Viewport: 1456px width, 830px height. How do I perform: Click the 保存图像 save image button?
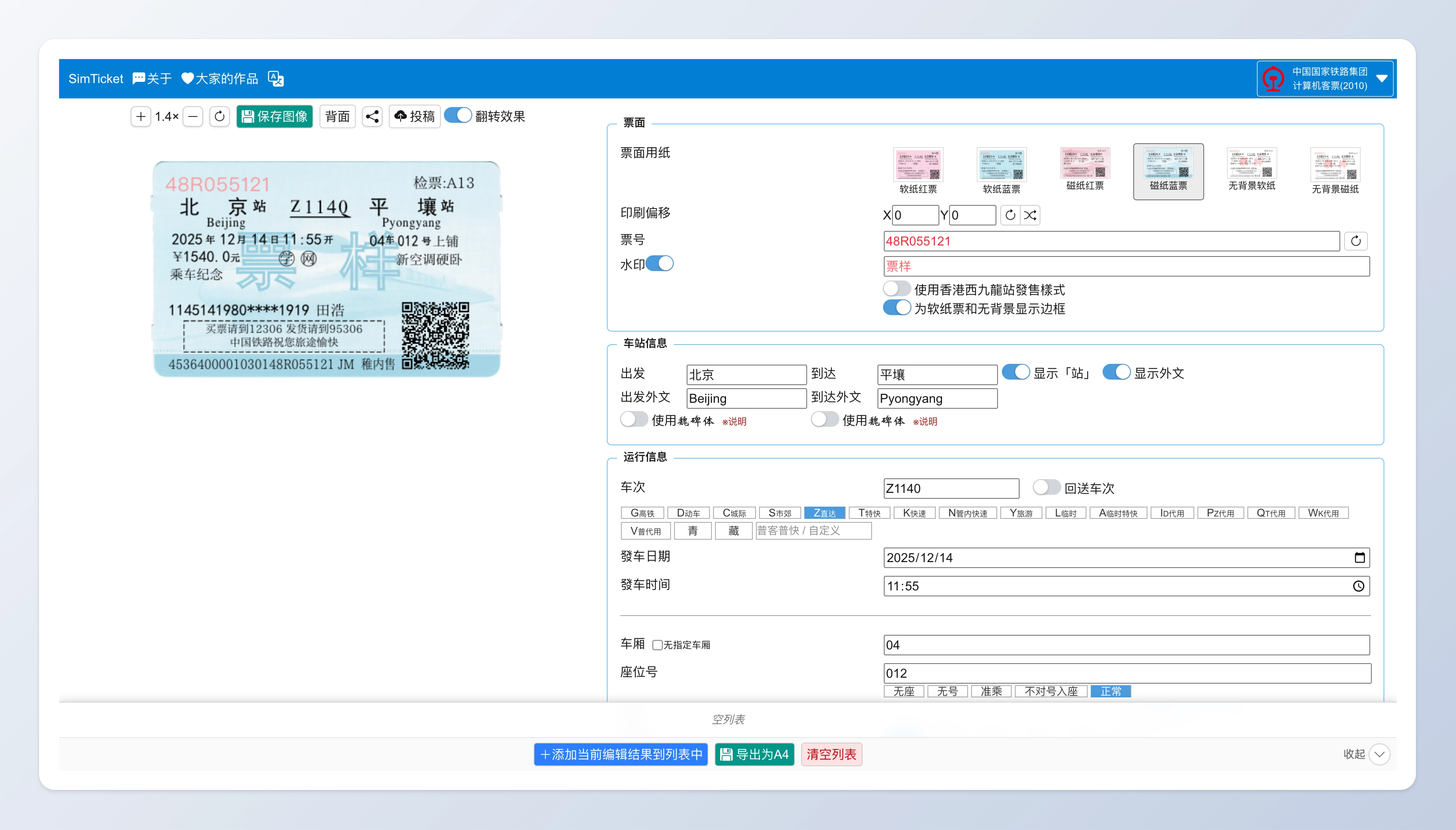[x=275, y=116]
